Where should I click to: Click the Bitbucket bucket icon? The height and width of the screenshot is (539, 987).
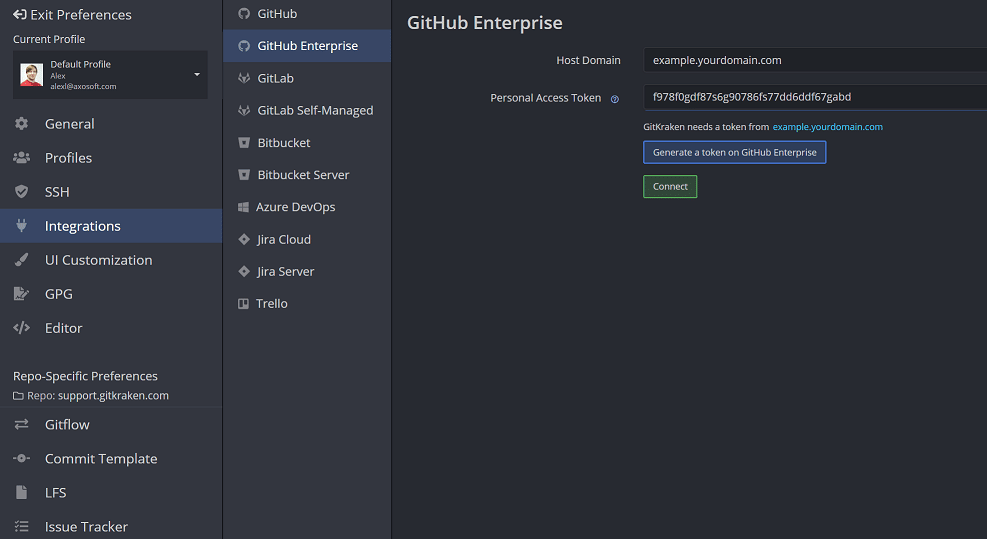244,143
